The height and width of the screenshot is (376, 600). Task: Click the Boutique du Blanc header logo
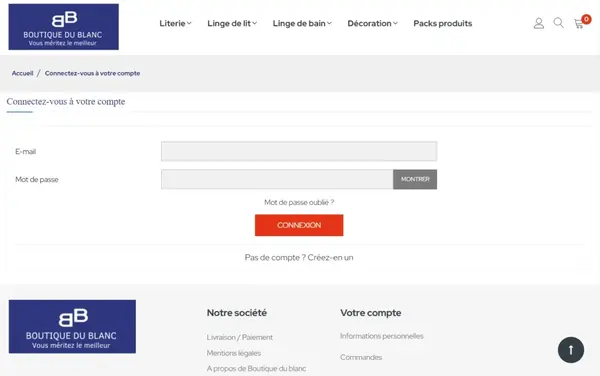tap(64, 27)
